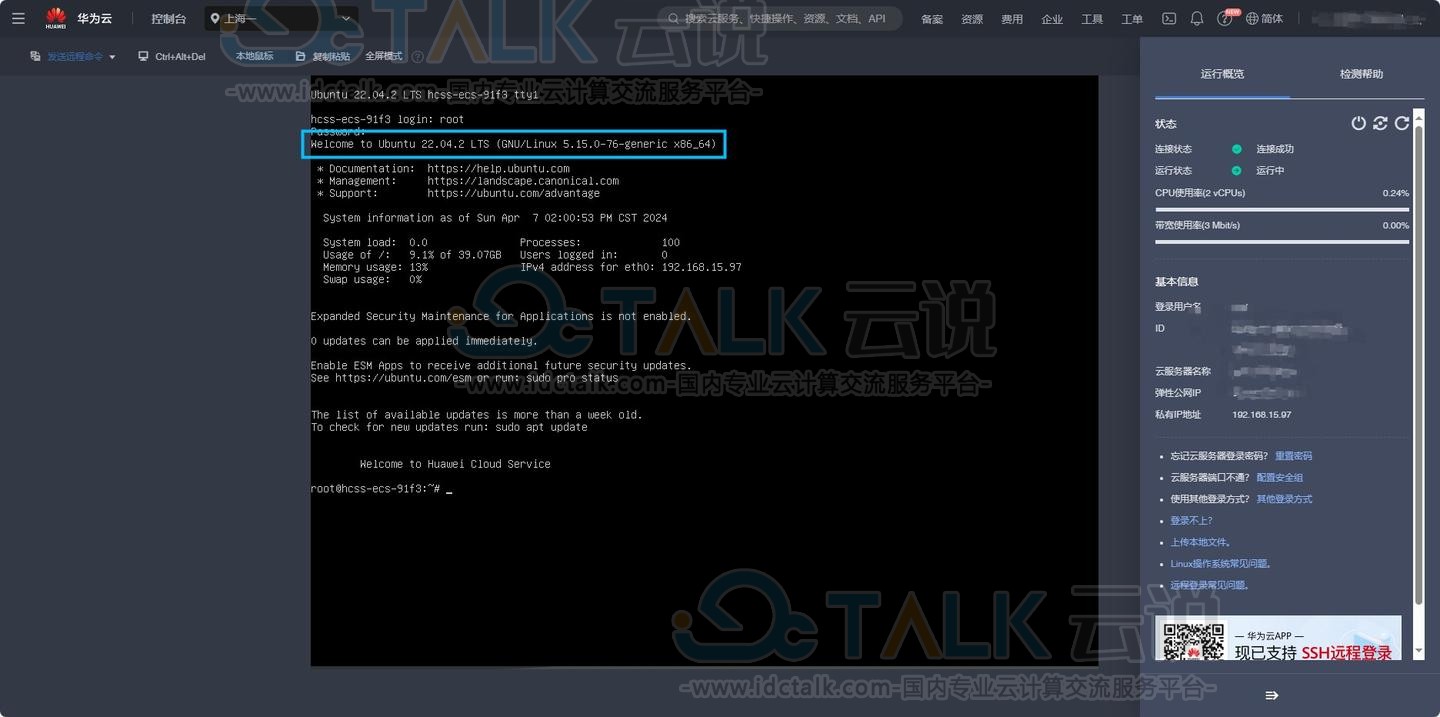Screen dimensions: 1440x717
Task: Open the hamburger navigation menu
Action: pos(18,18)
